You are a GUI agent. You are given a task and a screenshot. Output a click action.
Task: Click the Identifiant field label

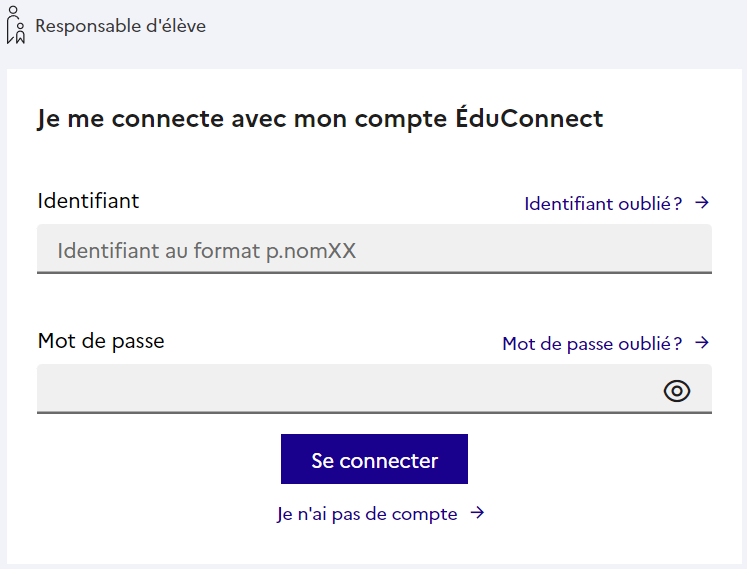88,201
